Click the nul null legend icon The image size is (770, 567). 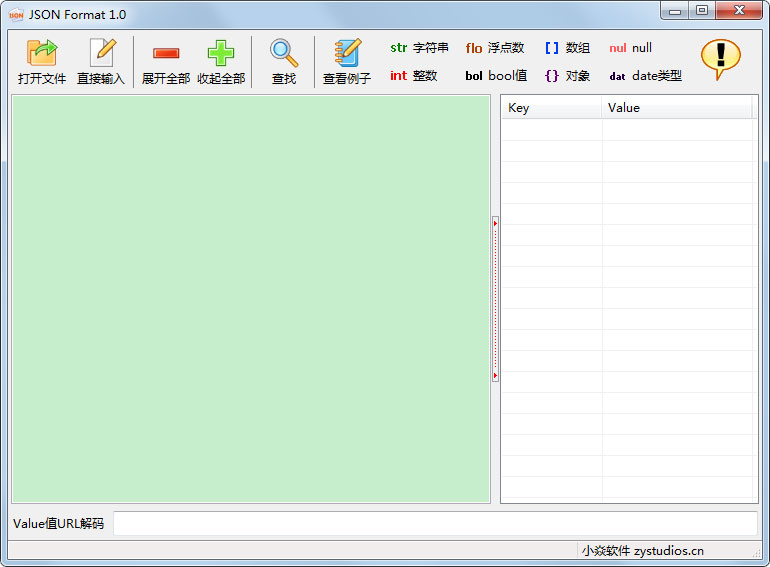pos(618,48)
